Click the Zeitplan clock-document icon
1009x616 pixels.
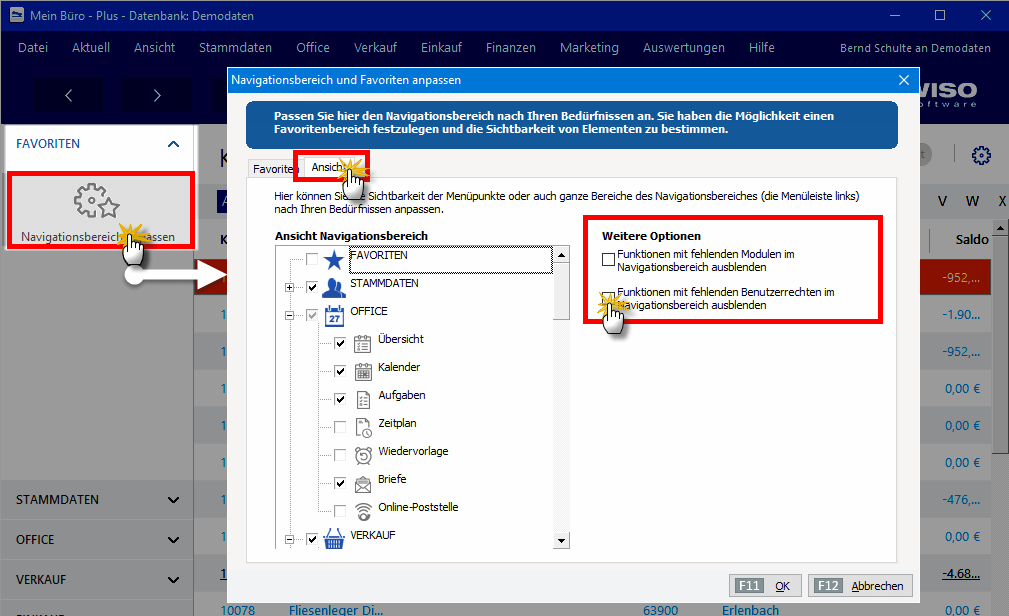pos(363,427)
